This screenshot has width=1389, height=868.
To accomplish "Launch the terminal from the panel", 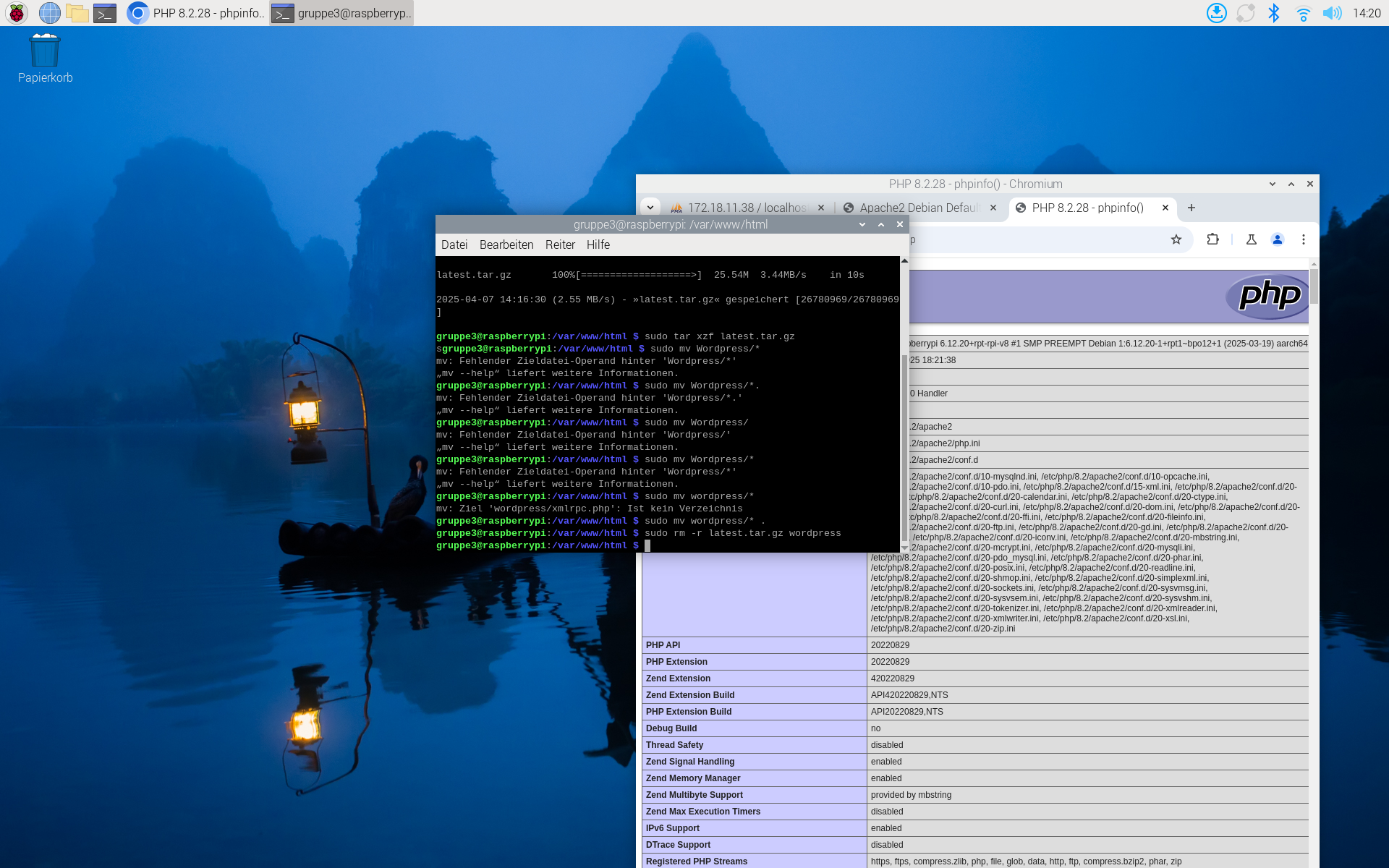I will [x=105, y=13].
